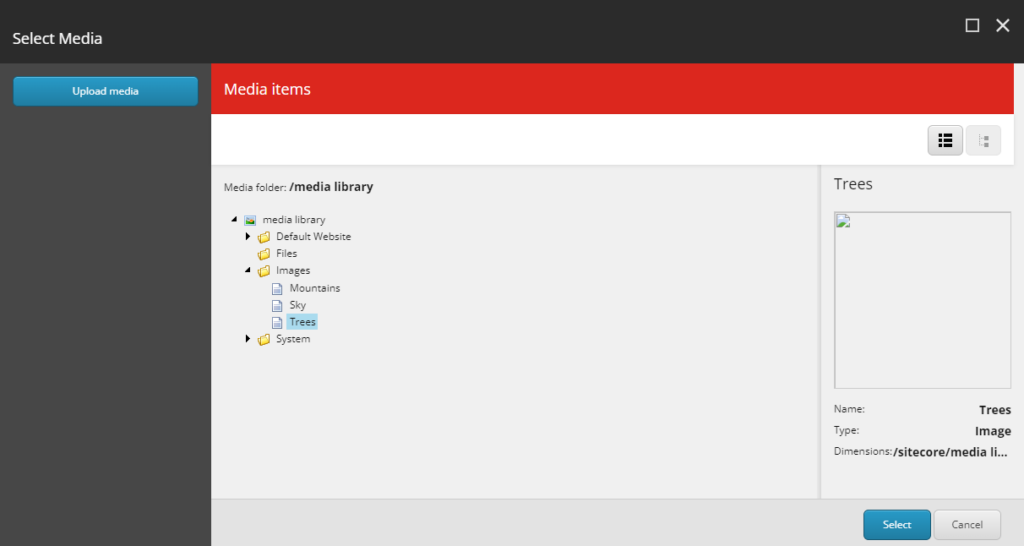Switch to tree view icon
The width and height of the screenshot is (1024, 546).
pos(983,141)
